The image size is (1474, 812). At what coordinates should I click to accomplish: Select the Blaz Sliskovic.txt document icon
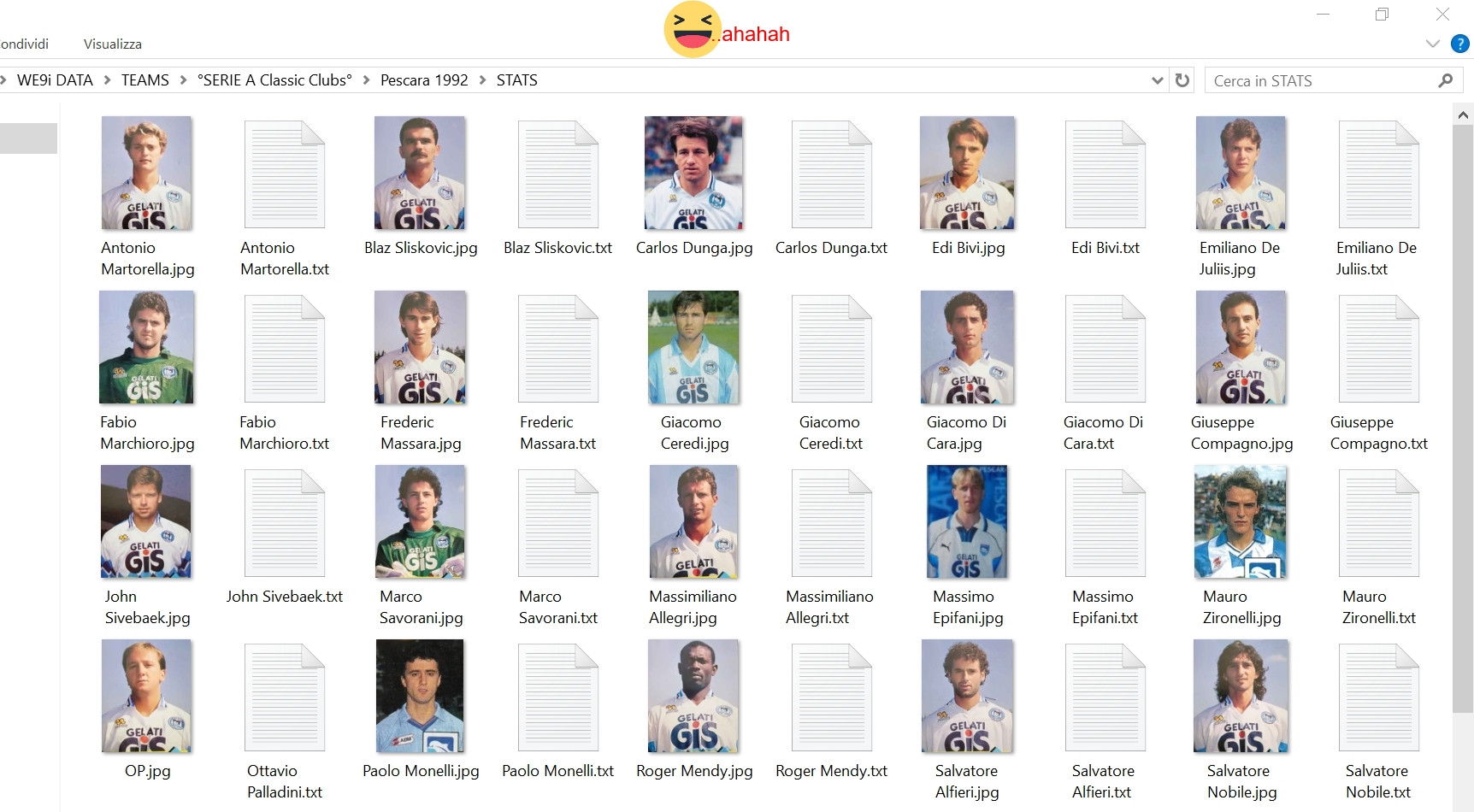pyautogui.click(x=558, y=174)
